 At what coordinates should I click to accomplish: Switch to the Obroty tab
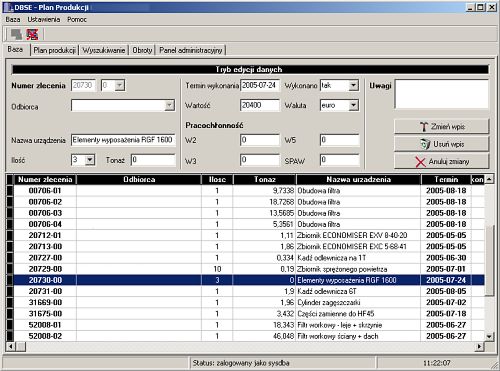pyautogui.click(x=142, y=50)
